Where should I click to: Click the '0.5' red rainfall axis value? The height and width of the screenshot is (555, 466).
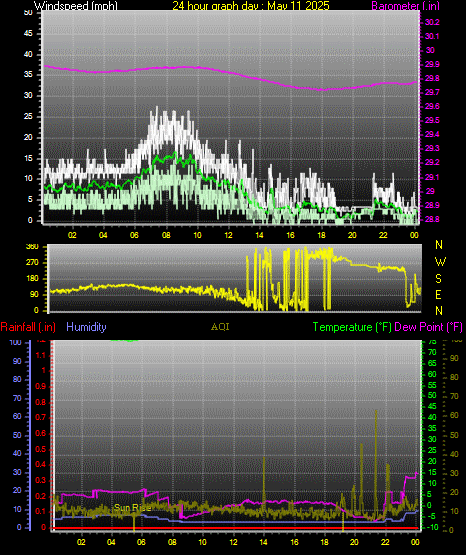pyautogui.click(x=41, y=449)
